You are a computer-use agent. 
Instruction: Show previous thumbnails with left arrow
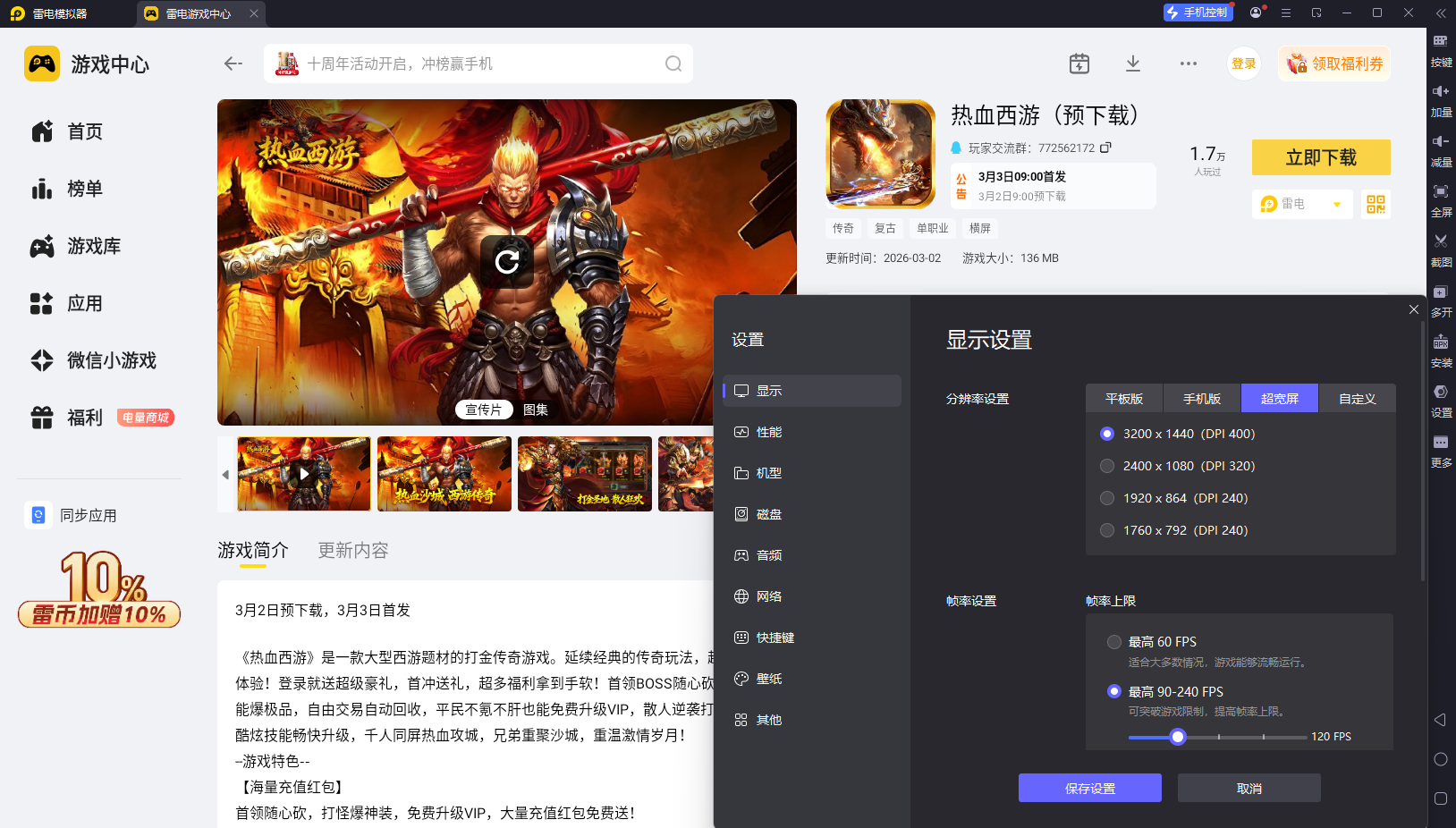coord(225,475)
